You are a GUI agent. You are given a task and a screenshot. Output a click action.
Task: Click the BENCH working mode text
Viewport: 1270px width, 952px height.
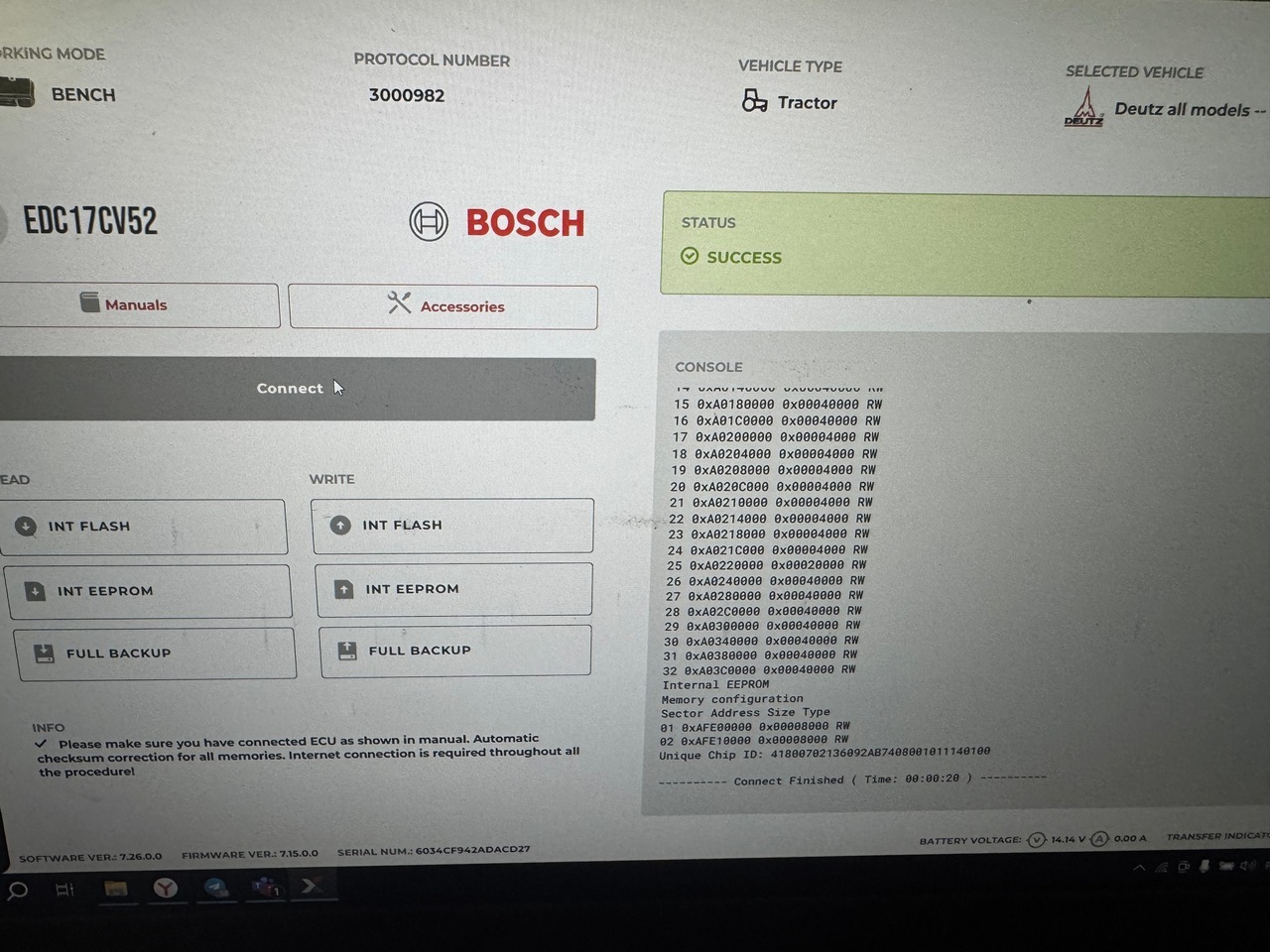83,94
